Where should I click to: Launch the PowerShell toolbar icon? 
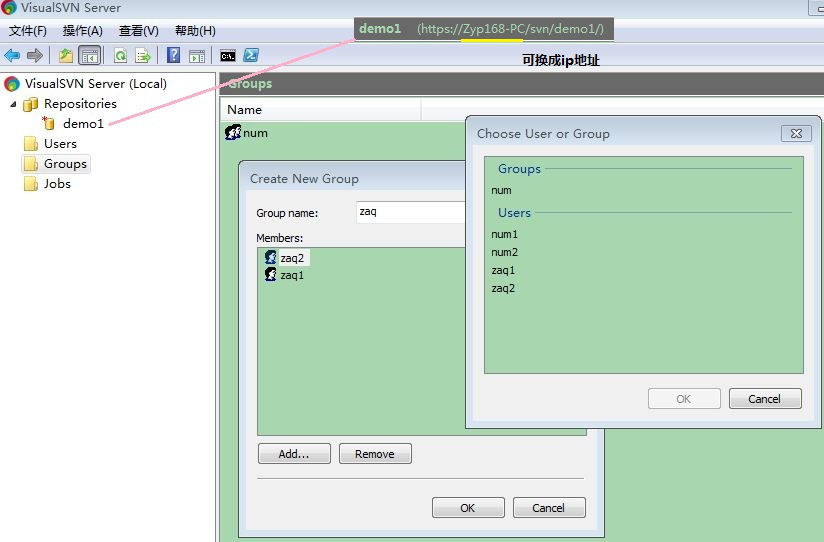pyautogui.click(x=251, y=55)
